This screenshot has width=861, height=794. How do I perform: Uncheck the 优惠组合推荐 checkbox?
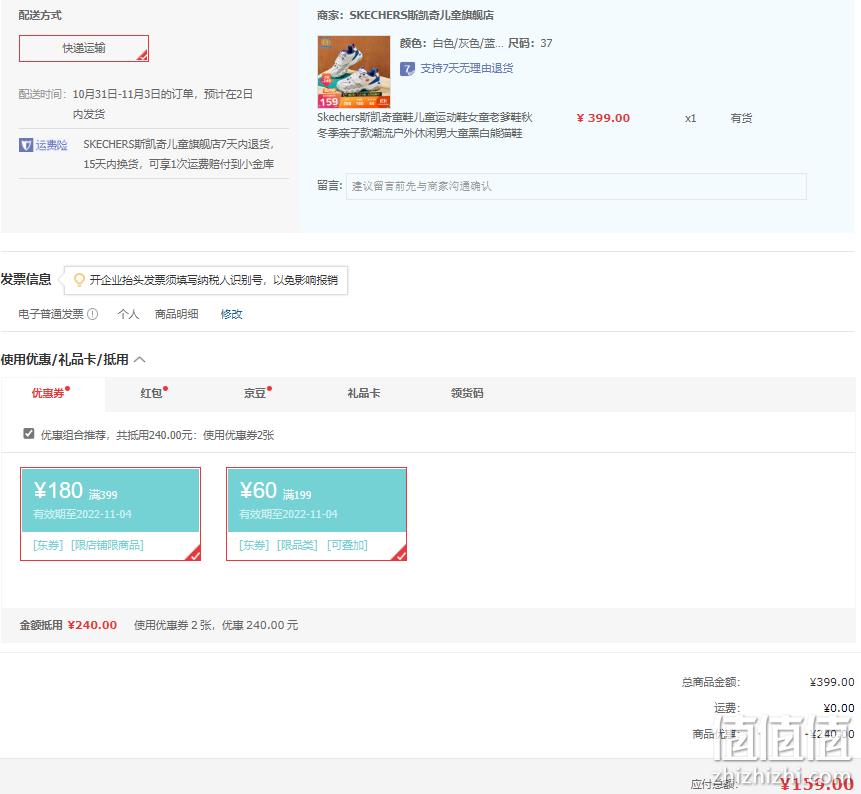click(29, 434)
